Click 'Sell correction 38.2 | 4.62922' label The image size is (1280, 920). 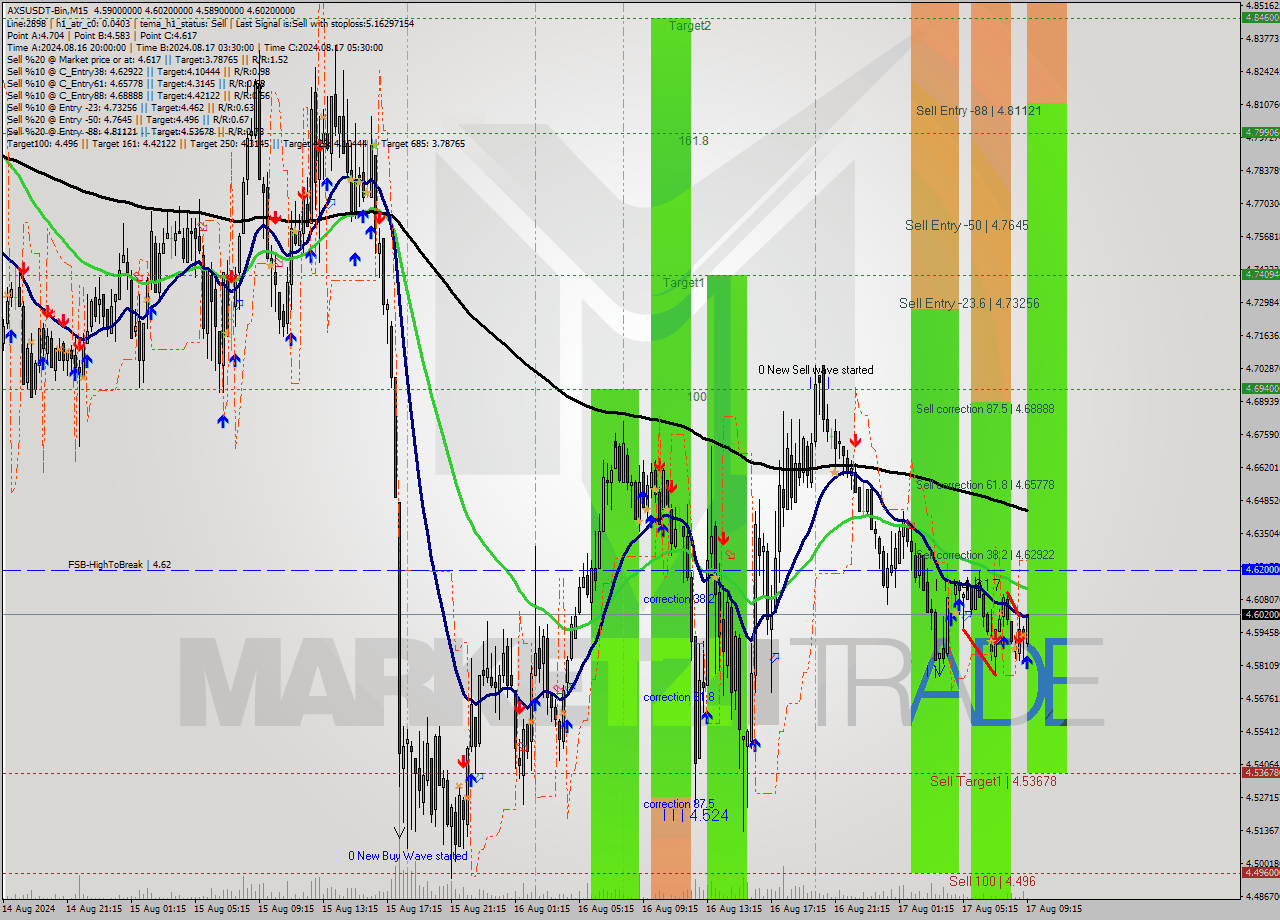coord(985,555)
